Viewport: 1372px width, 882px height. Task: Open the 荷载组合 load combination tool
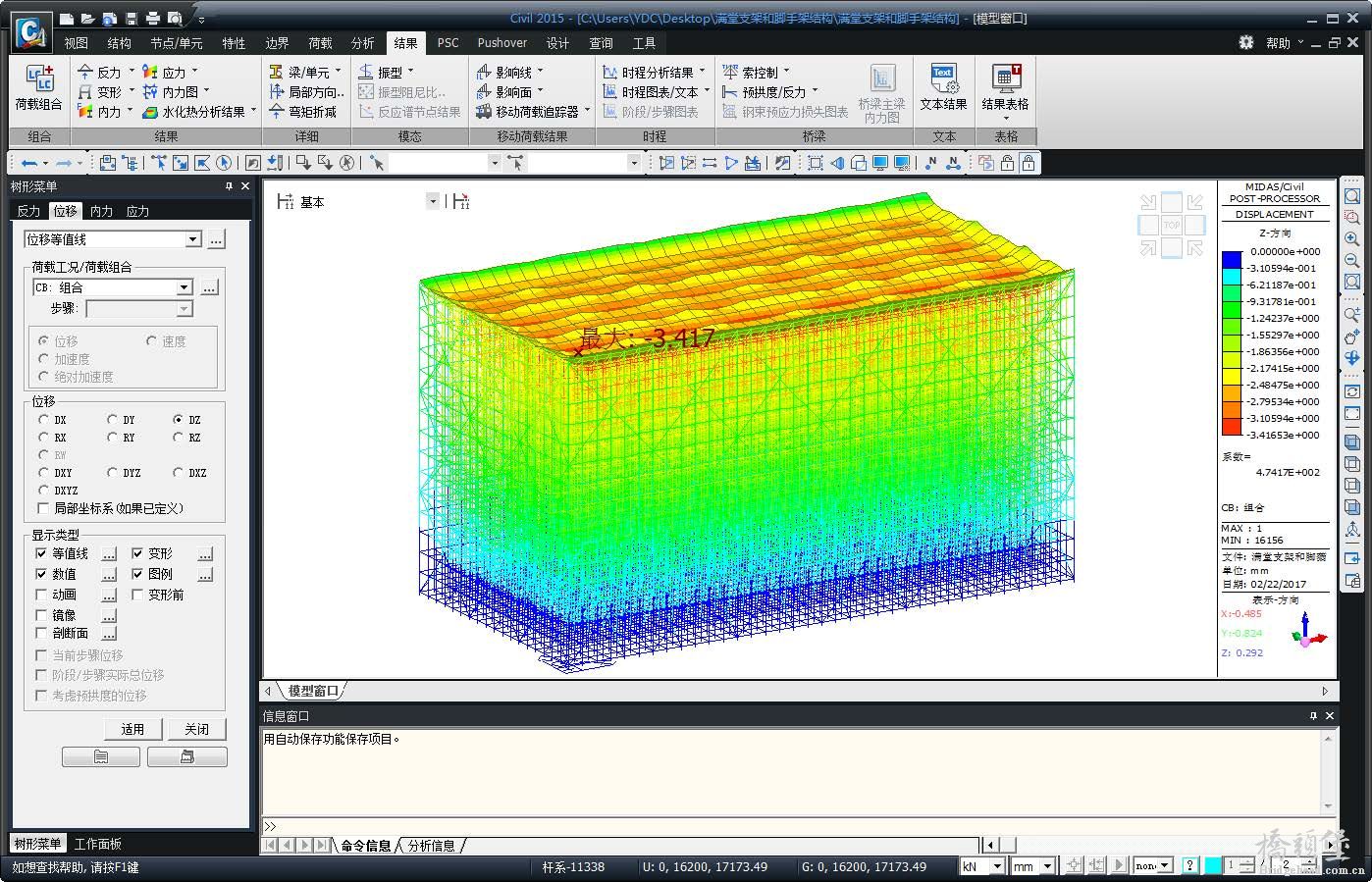click(38, 88)
